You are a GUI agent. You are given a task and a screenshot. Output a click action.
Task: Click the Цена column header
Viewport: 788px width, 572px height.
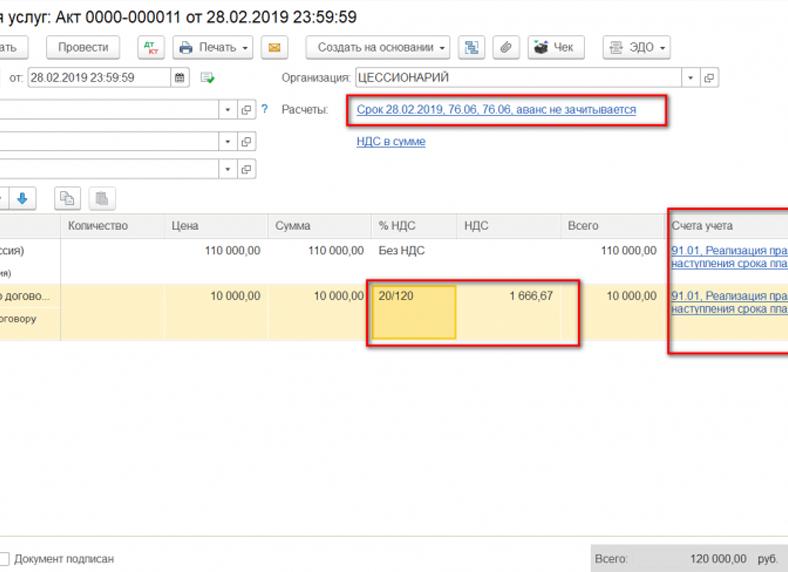[x=216, y=226]
